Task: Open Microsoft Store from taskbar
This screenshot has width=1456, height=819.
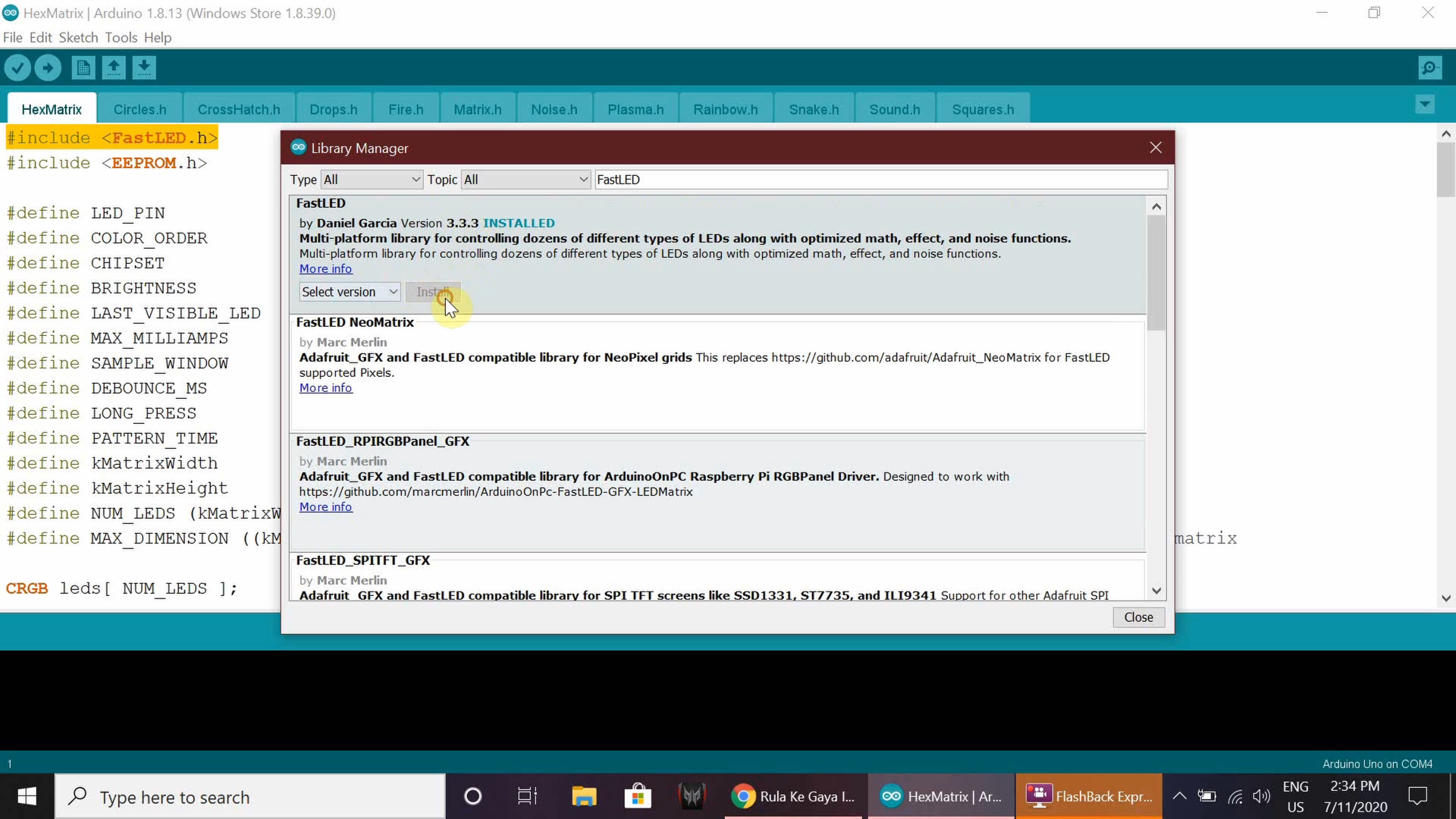Action: coord(638,796)
